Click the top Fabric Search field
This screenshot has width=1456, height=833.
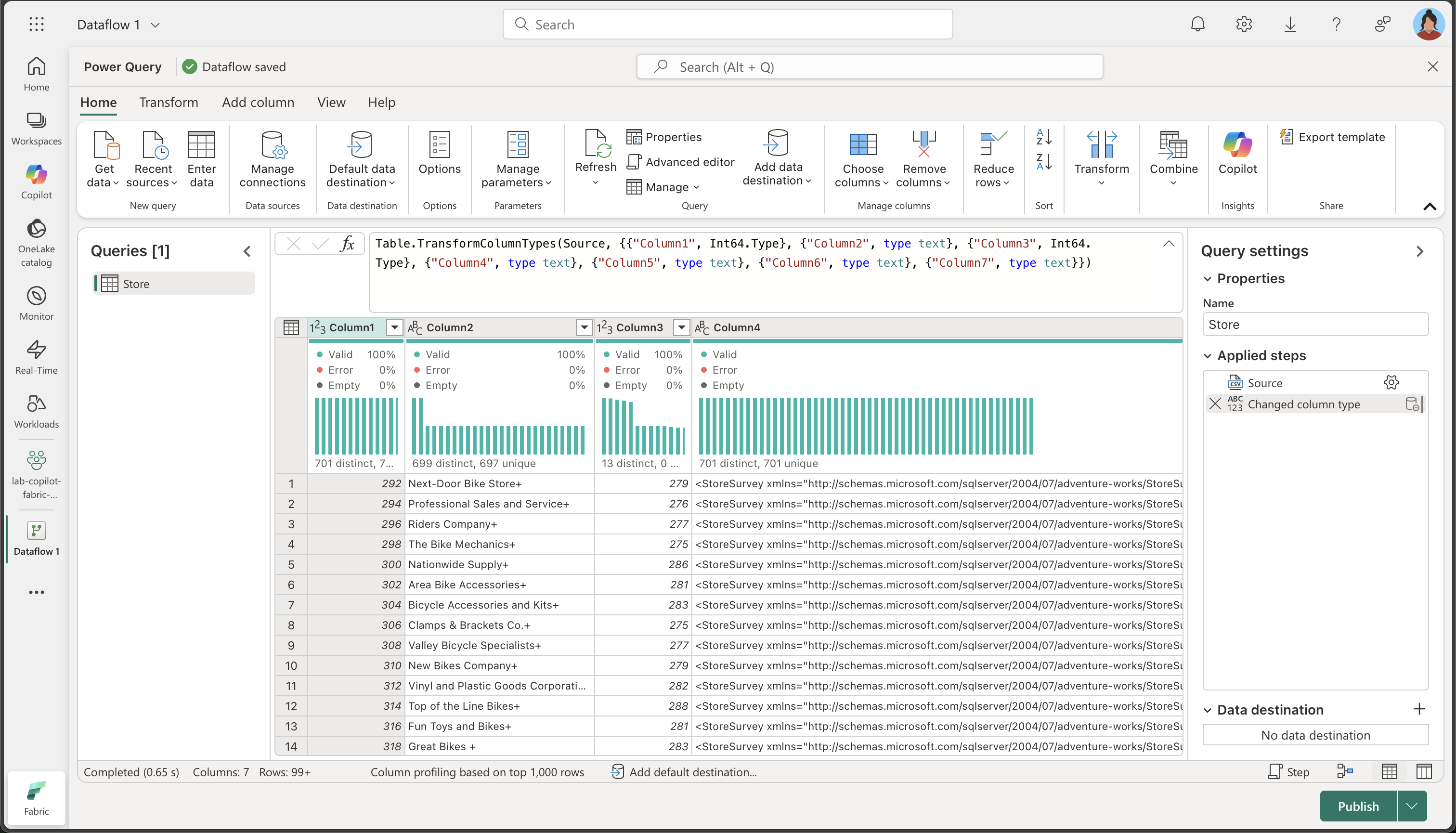(x=728, y=25)
